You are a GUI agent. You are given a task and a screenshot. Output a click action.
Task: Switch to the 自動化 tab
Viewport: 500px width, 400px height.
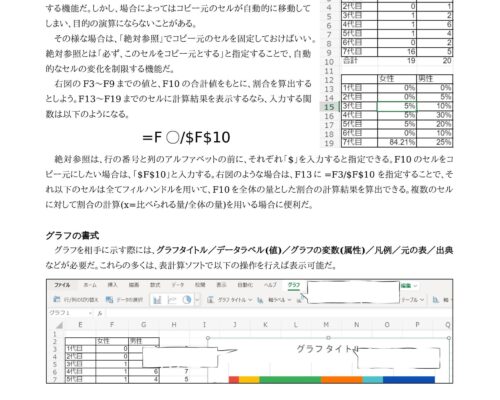[x=245, y=285]
